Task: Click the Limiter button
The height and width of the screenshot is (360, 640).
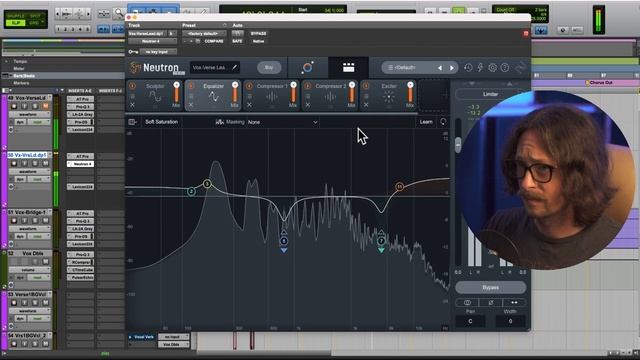Action: (x=491, y=94)
